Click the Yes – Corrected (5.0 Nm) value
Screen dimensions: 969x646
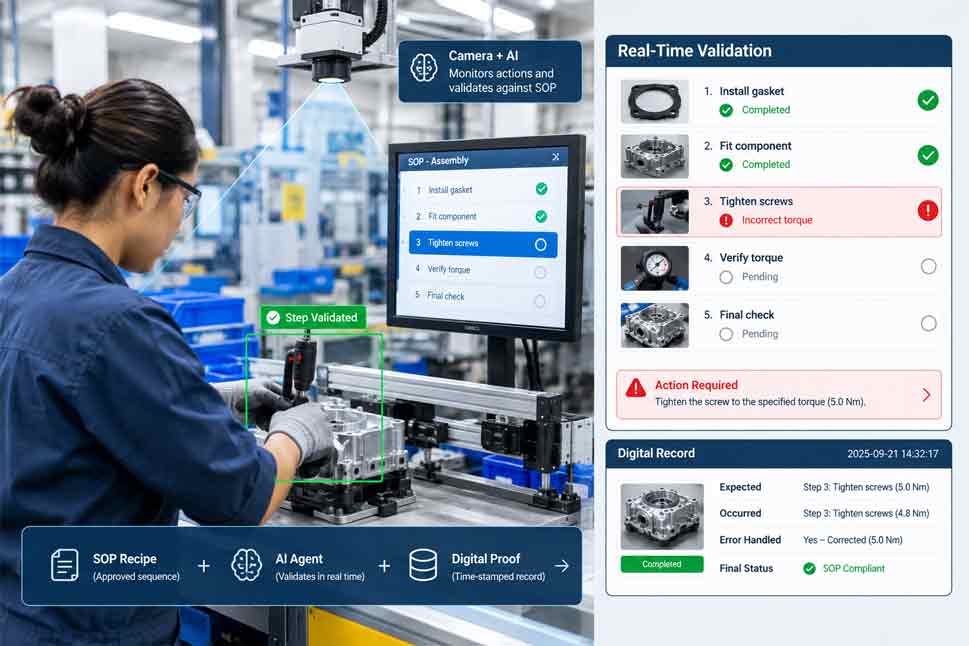(852, 540)
